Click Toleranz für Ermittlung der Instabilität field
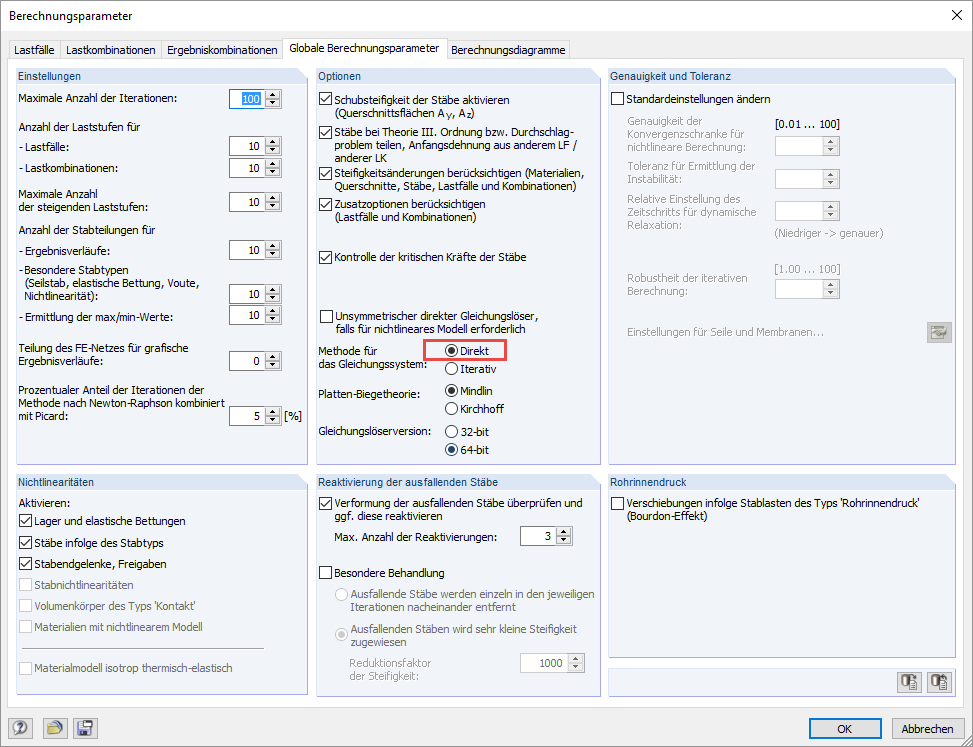Viewport: 973px width, 747px height. 799,179
